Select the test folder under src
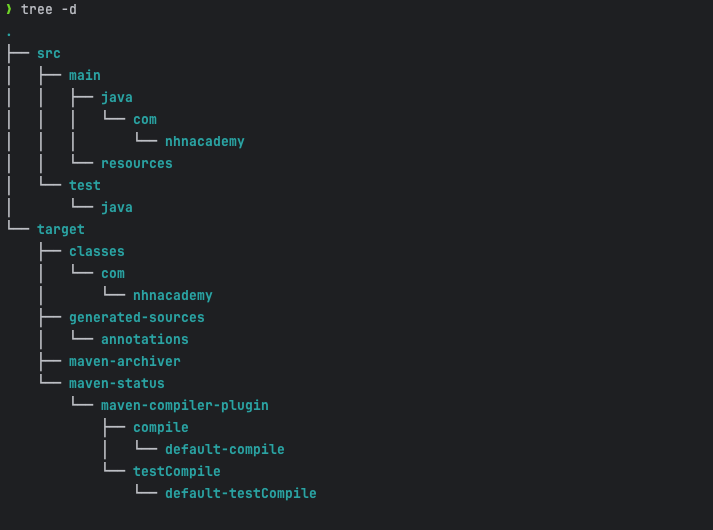Image resolution: width=713 pixels, height=530 pixels. click(x=85, y=185)
